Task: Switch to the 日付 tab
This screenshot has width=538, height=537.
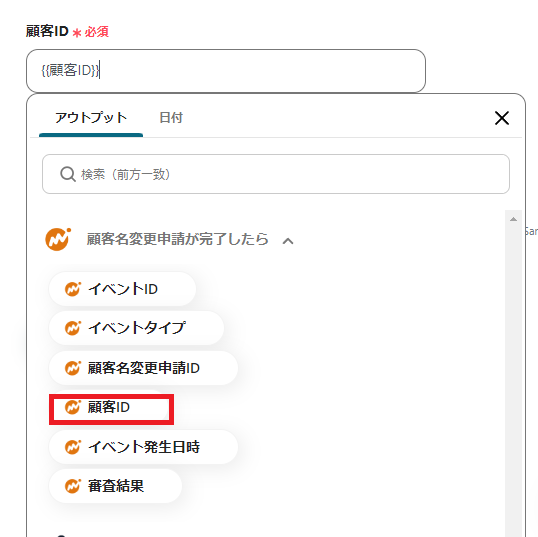Action: [171, 118]
